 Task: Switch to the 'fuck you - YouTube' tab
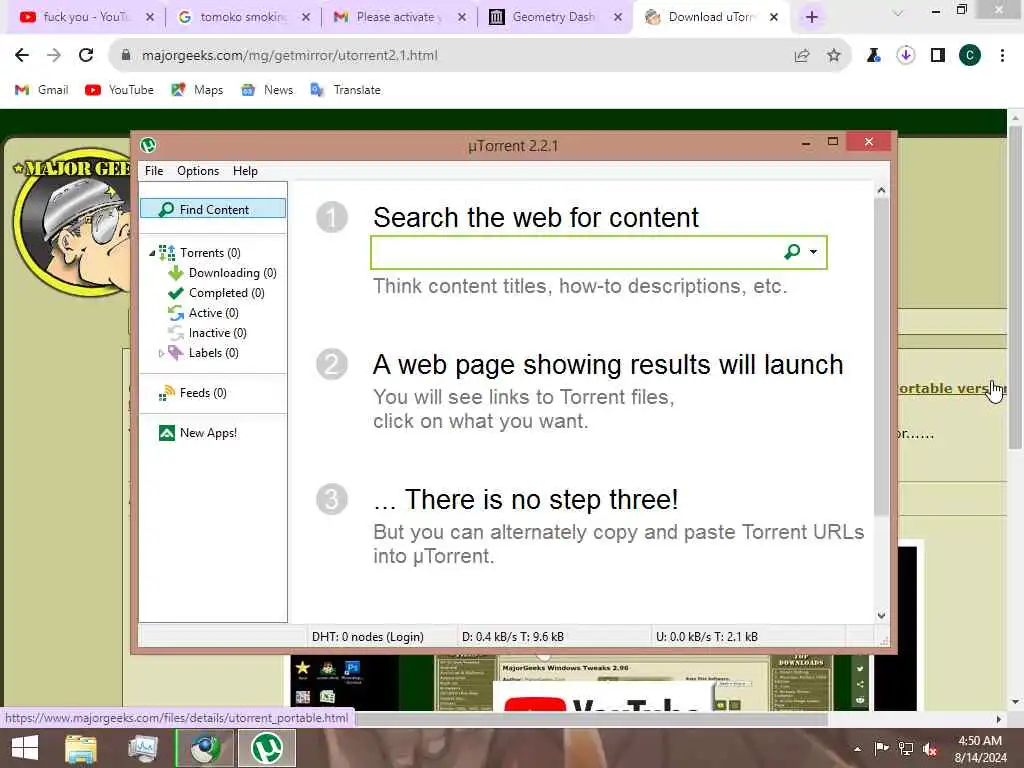(85, 17)
